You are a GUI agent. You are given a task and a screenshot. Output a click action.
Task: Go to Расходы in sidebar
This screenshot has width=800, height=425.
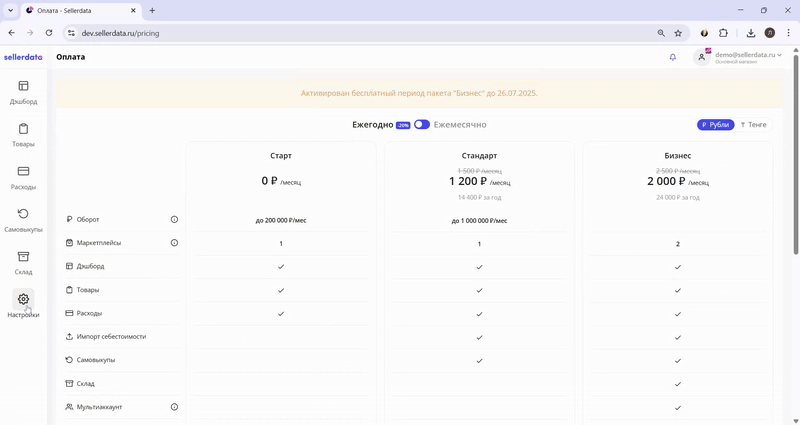(23, 177)
